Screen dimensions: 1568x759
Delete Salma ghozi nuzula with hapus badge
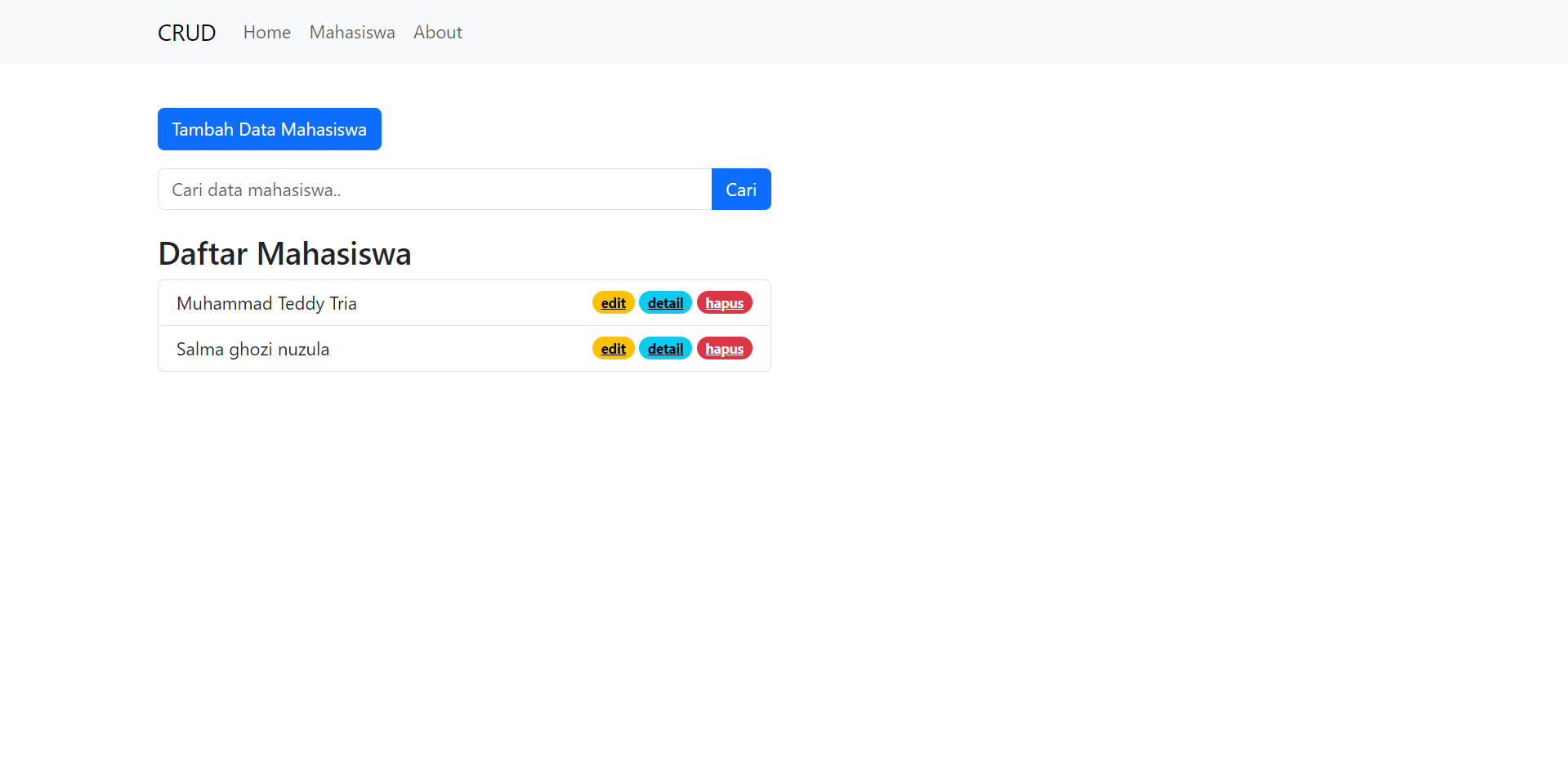725,349
